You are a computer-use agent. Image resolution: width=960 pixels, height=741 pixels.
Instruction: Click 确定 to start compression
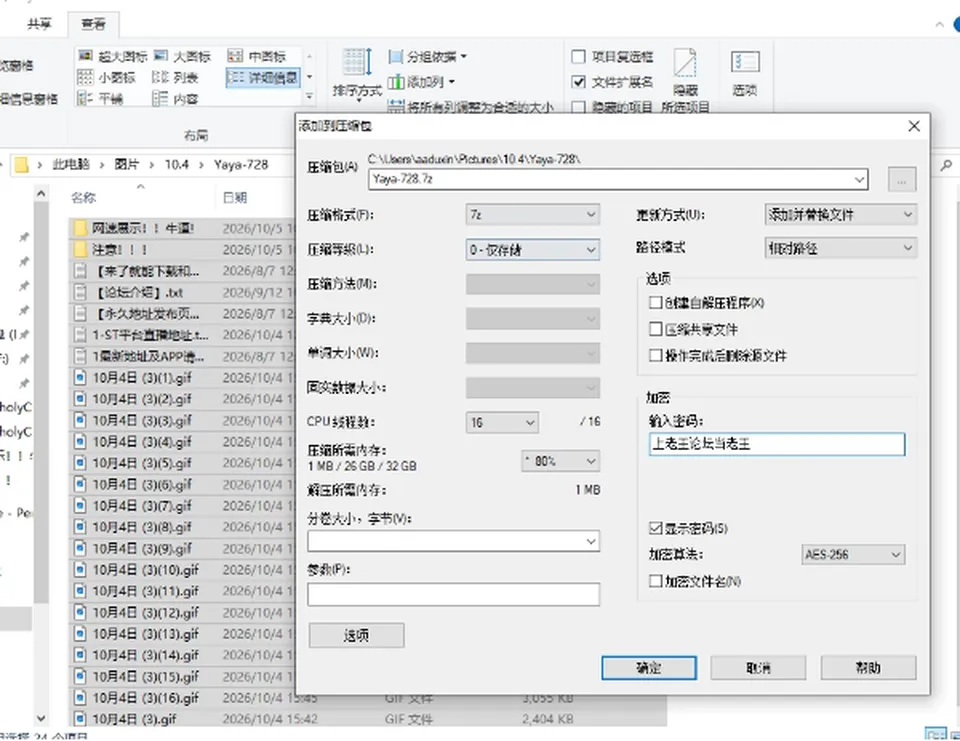click(649, 668)
